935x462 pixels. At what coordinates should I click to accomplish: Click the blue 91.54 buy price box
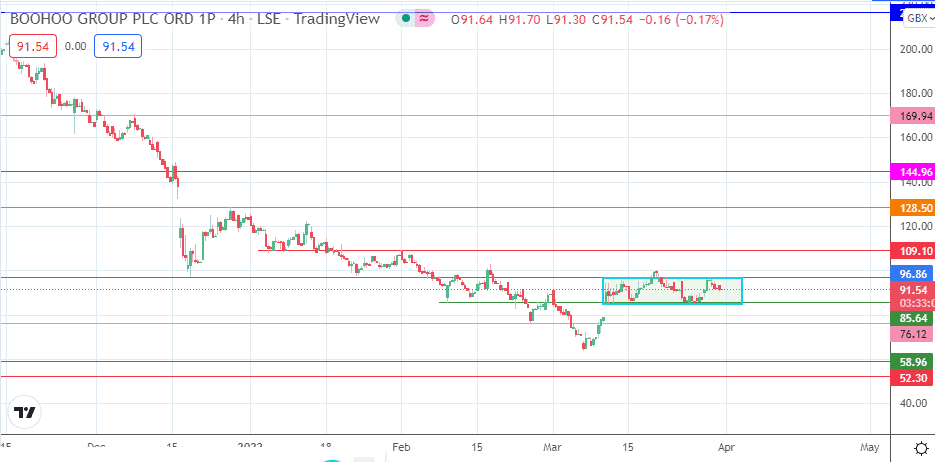[118, 46]
